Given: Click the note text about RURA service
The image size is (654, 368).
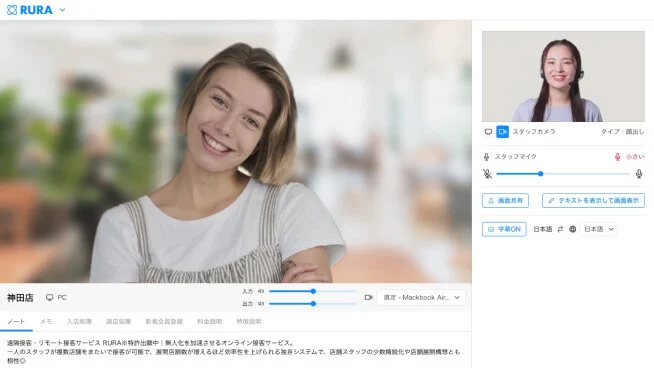Looking at the screenshot, I should pos(234,352).
